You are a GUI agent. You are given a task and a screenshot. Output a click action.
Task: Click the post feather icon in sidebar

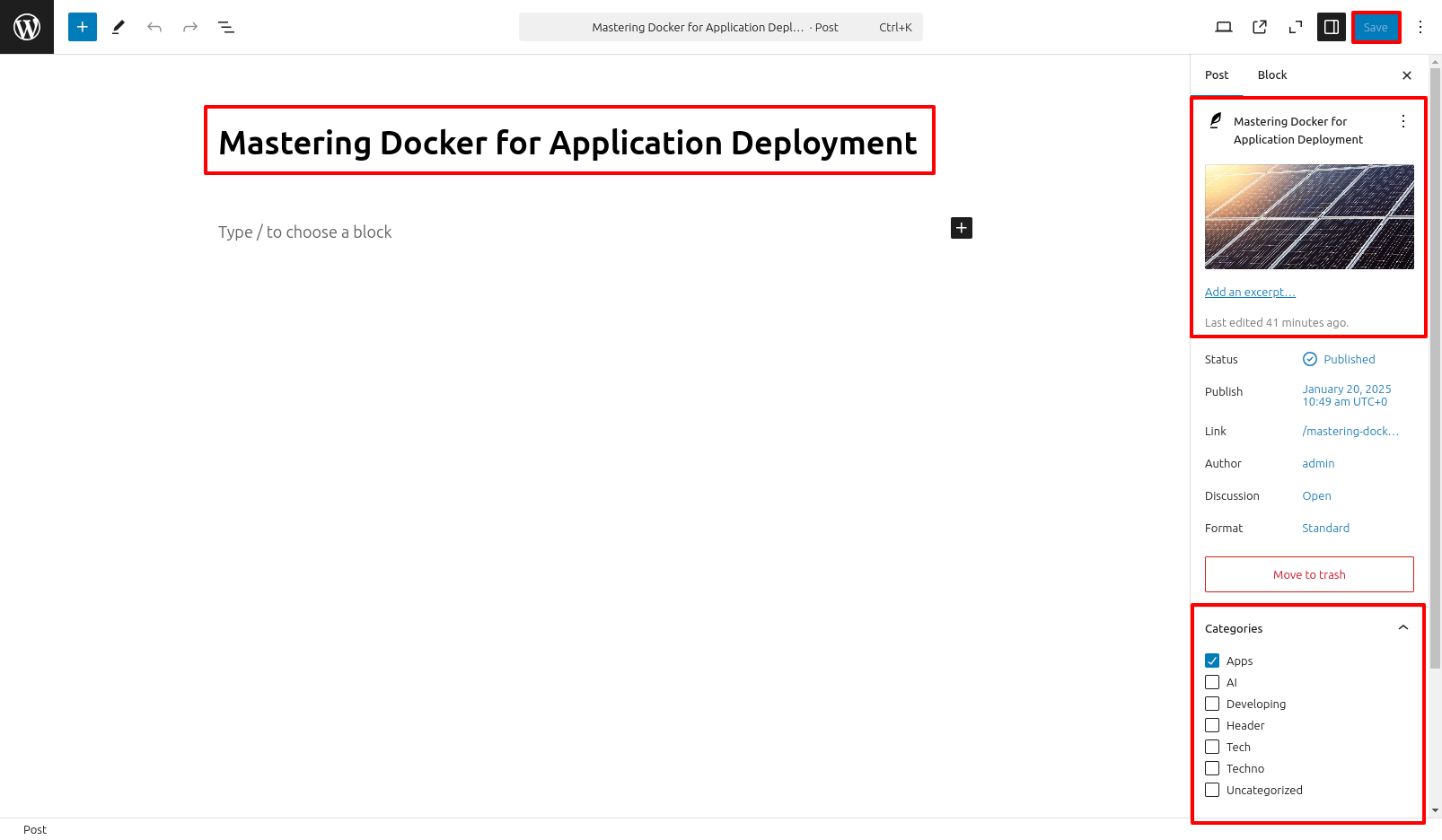tap(1216, 120)
